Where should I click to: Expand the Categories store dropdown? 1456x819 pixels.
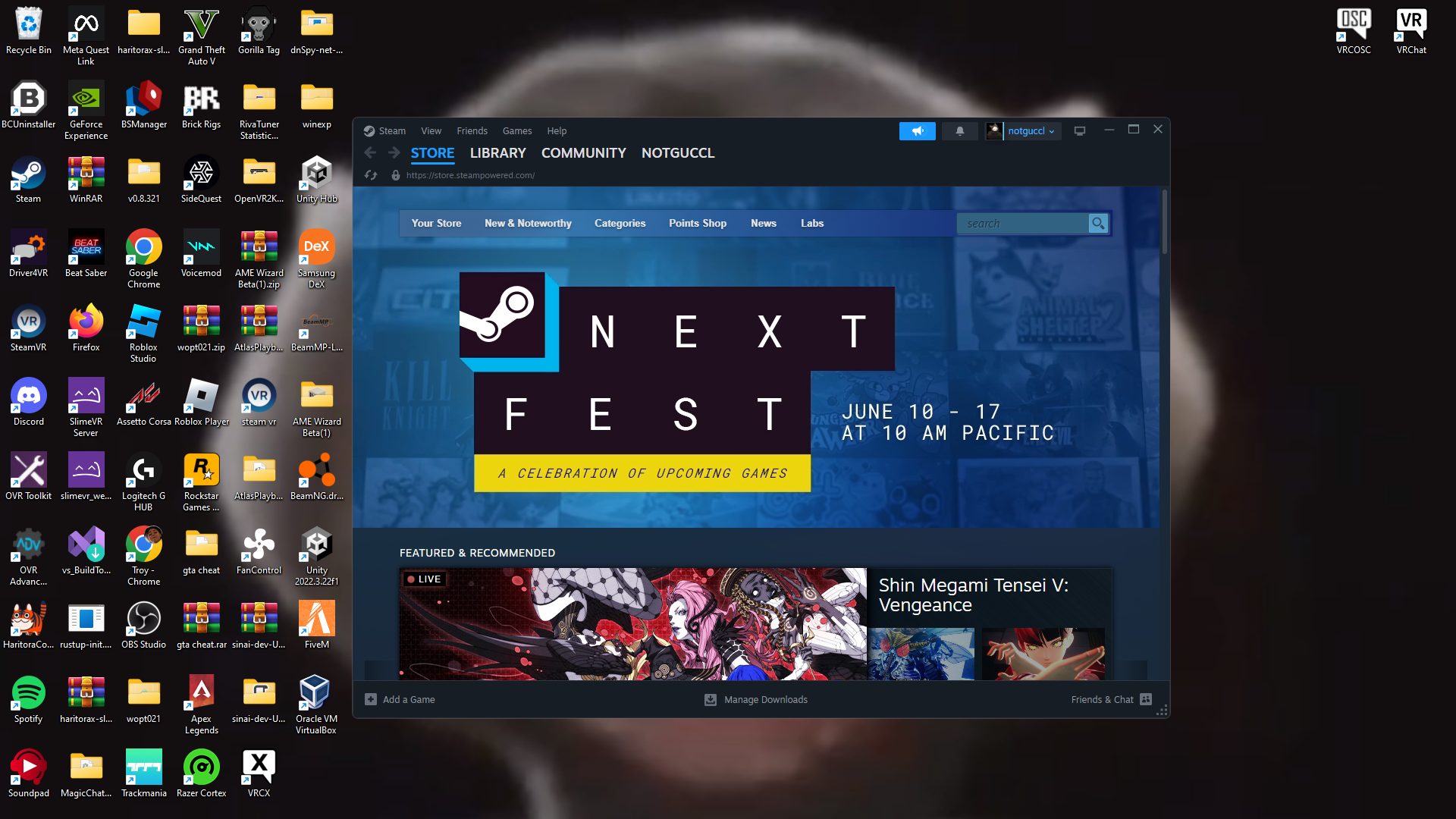[620, 224]
